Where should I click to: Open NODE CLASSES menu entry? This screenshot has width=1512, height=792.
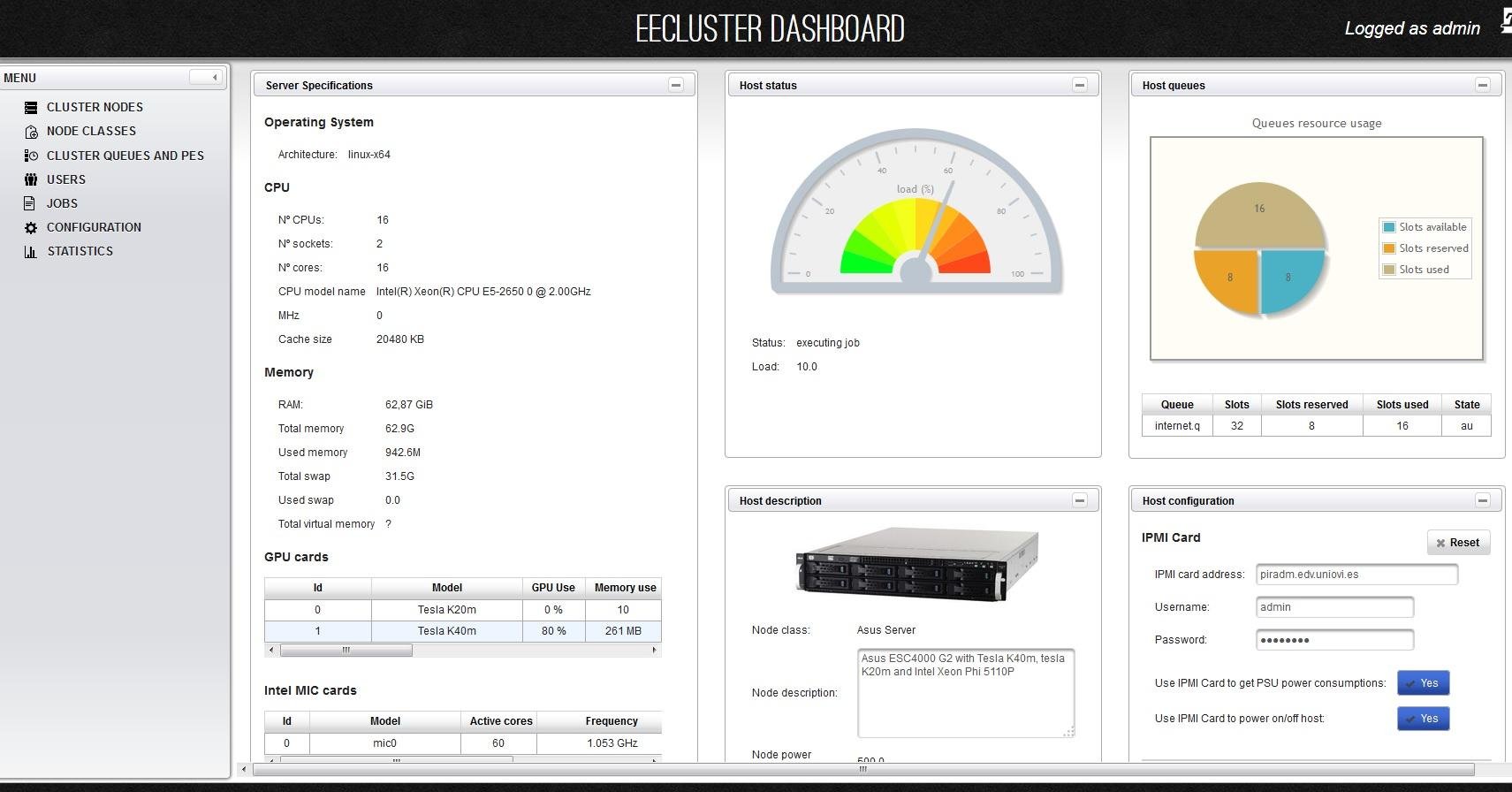point(91,131)
